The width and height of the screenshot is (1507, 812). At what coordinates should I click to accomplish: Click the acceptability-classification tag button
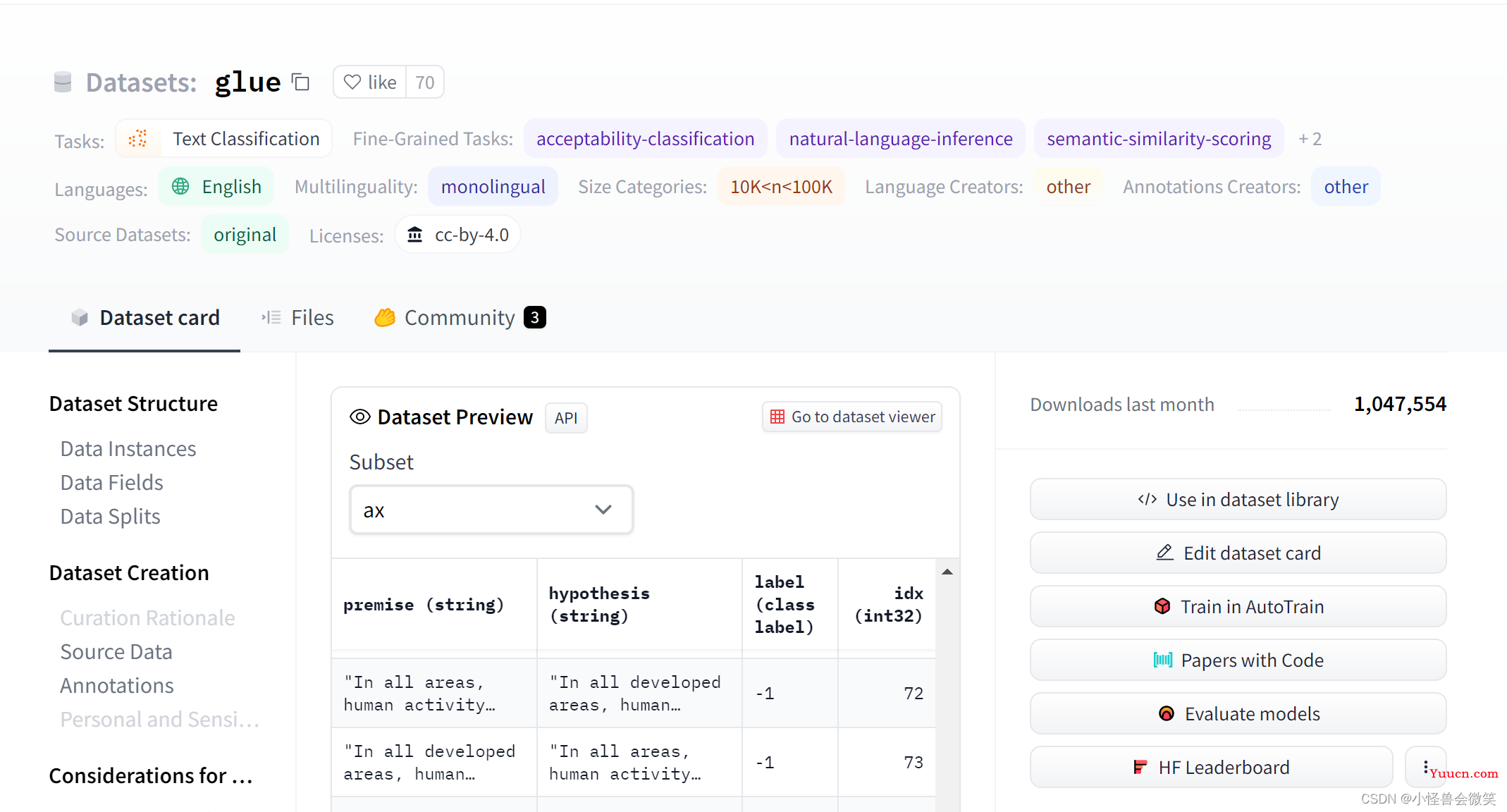tap(646, 139)
